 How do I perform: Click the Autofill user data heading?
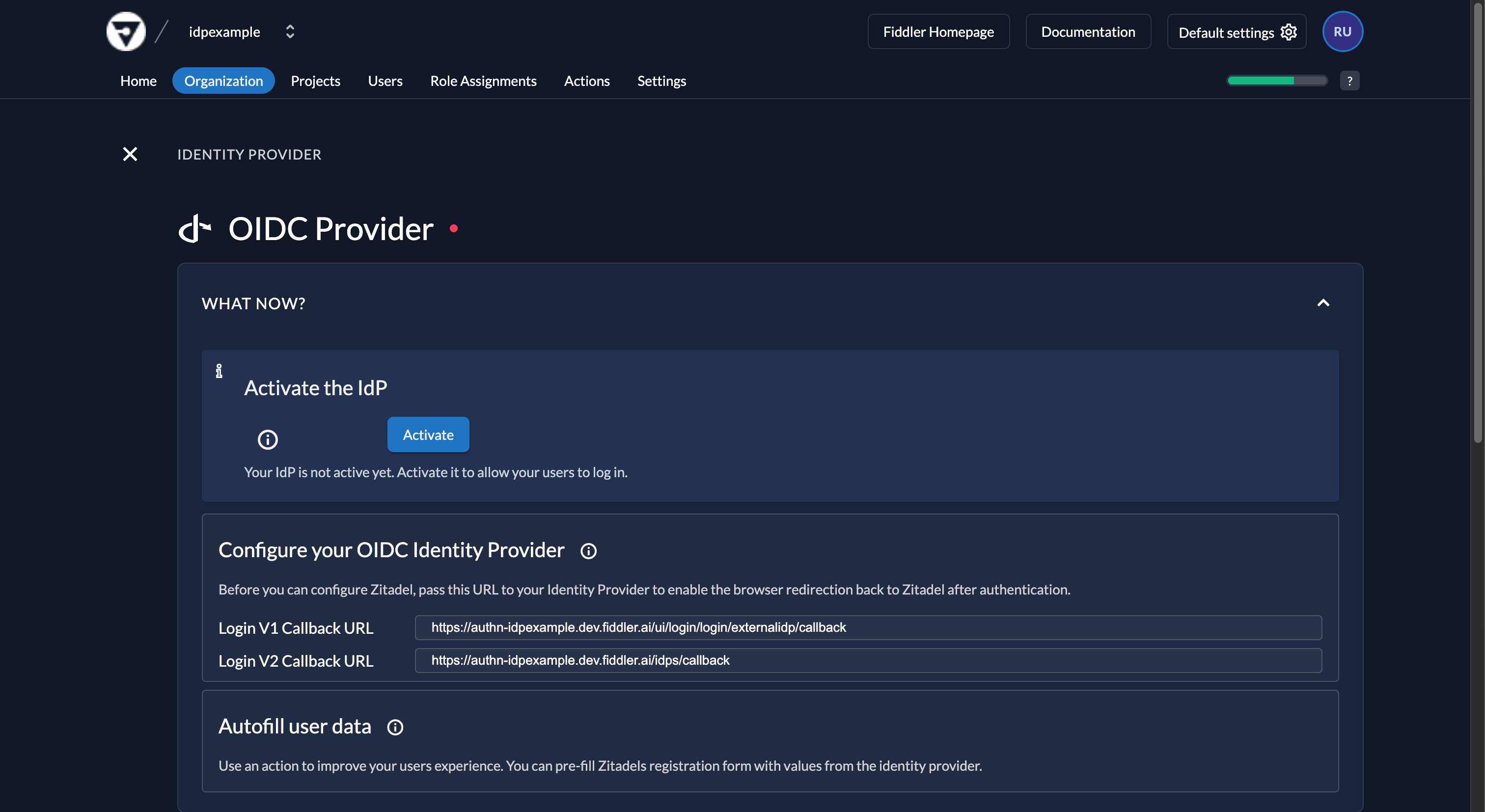click(x=295, y=726)
